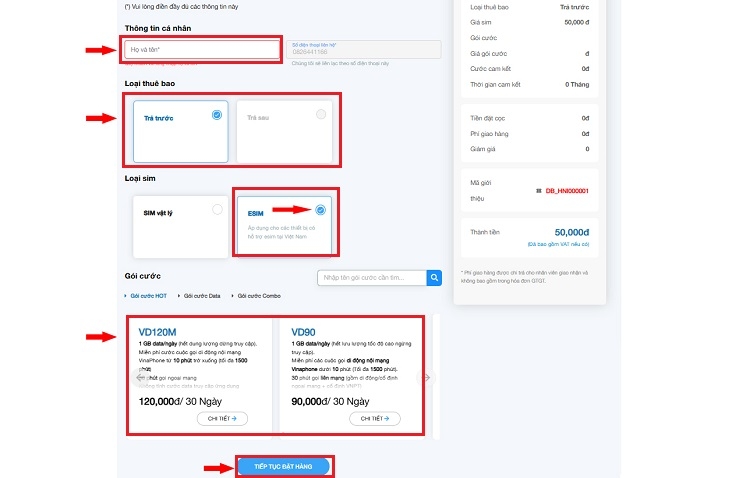Switch to the Gói cước Combo tab
750x478 pixels.
click(261, 296)
